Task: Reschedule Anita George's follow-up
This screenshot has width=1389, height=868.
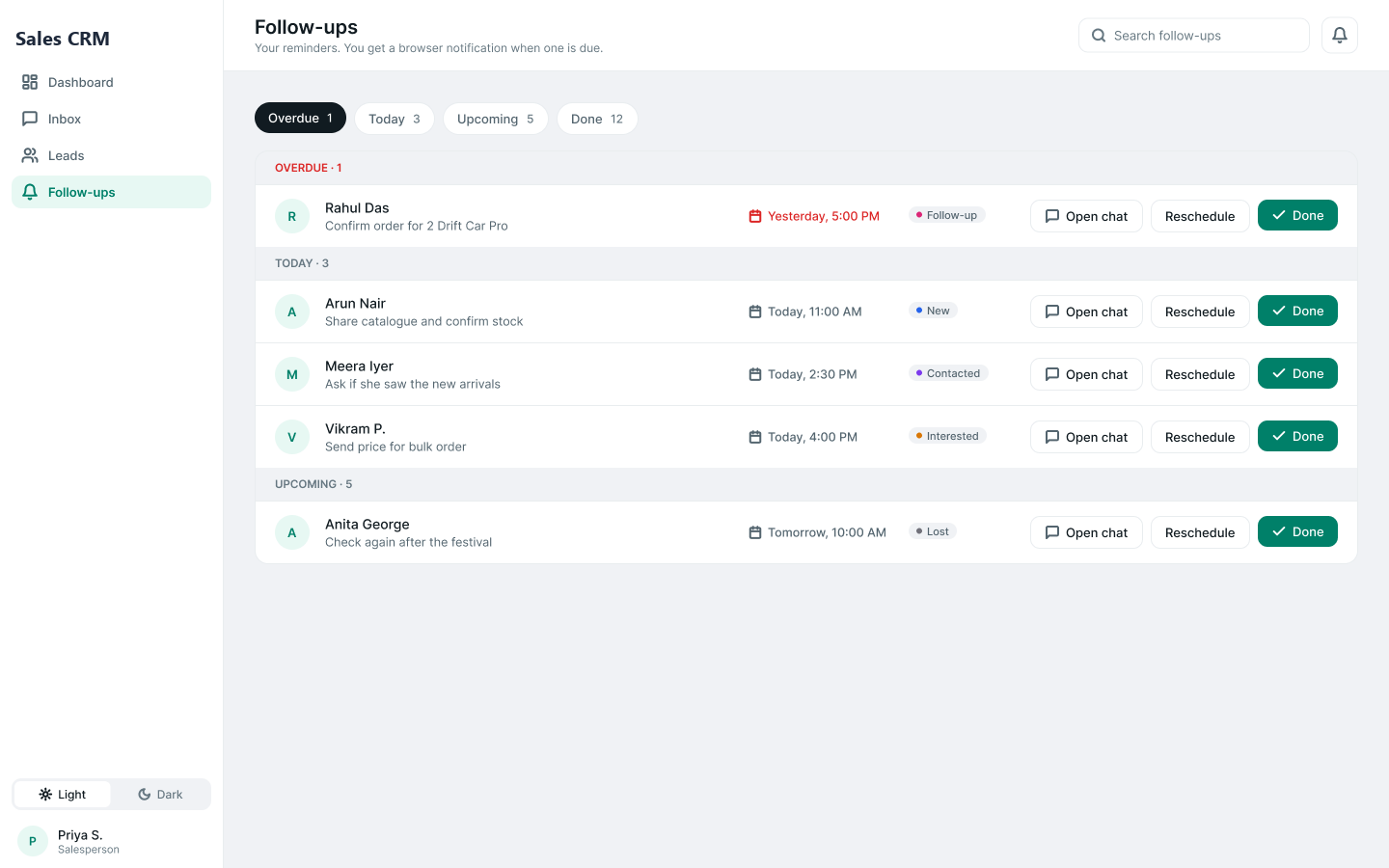Action: [1200, 532]
